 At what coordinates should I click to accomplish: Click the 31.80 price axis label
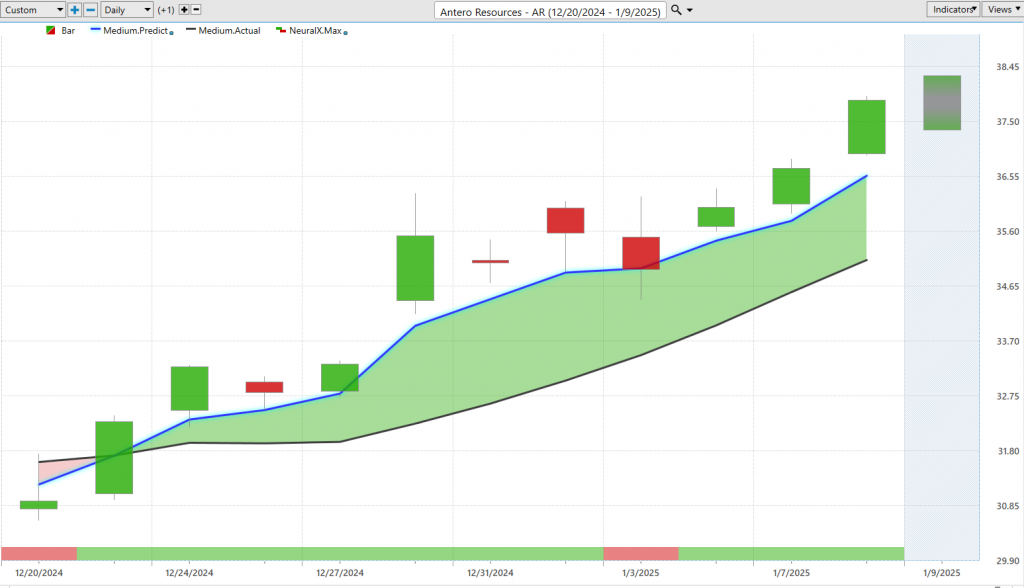pos(1007,451)
